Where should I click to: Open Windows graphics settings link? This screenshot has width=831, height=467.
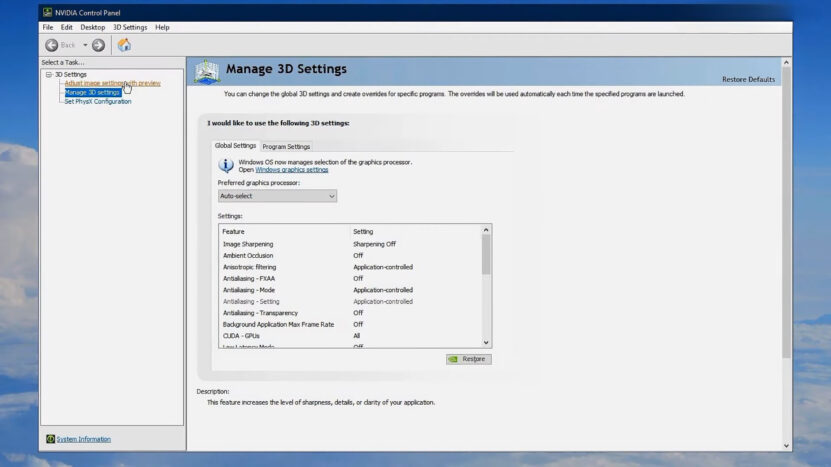[291, 170]
